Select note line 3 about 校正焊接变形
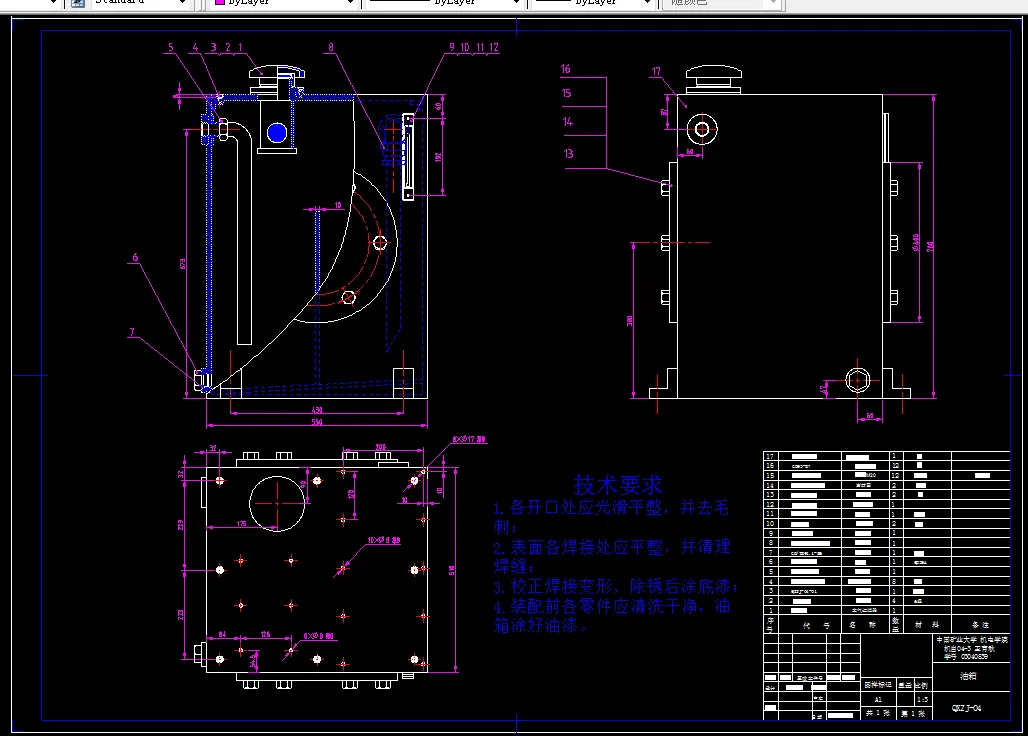The image size is (1028, 736). point(616,587)
